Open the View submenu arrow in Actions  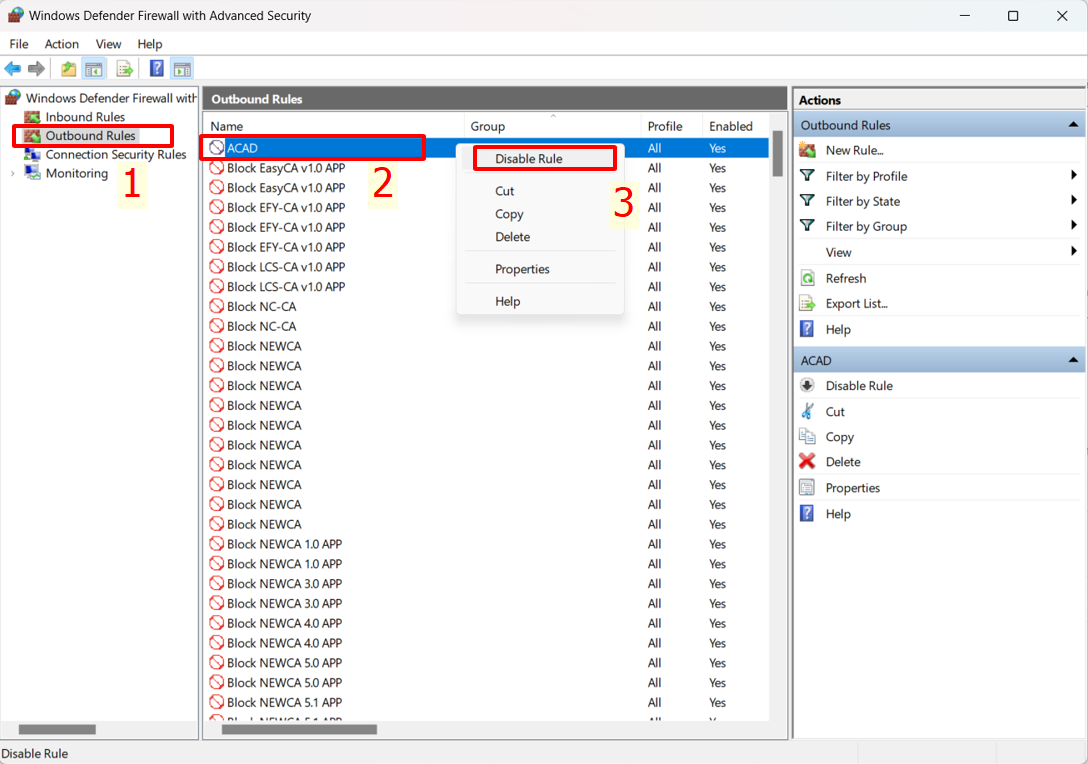[x=1073, y=251]
